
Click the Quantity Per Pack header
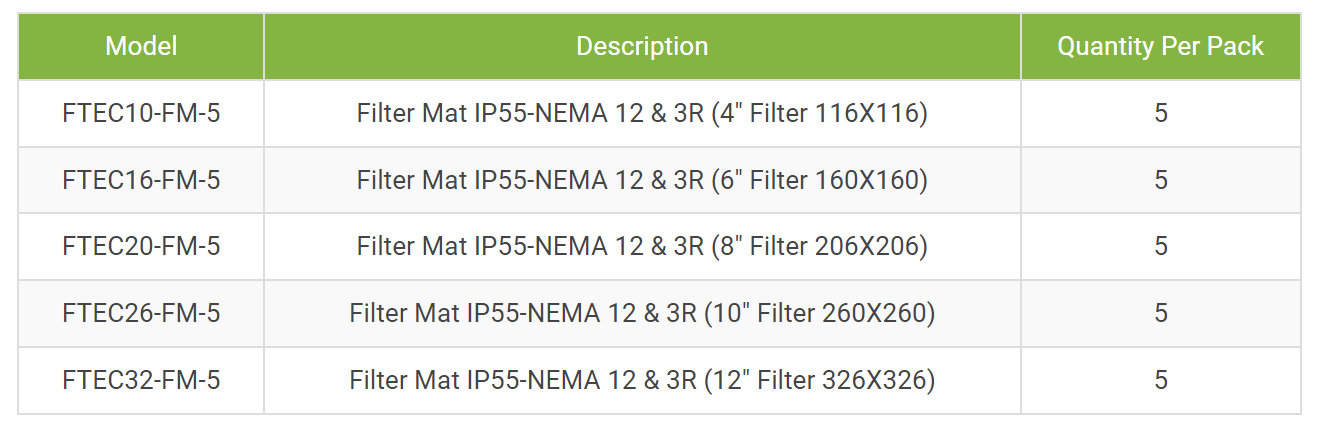point(1161,46)
